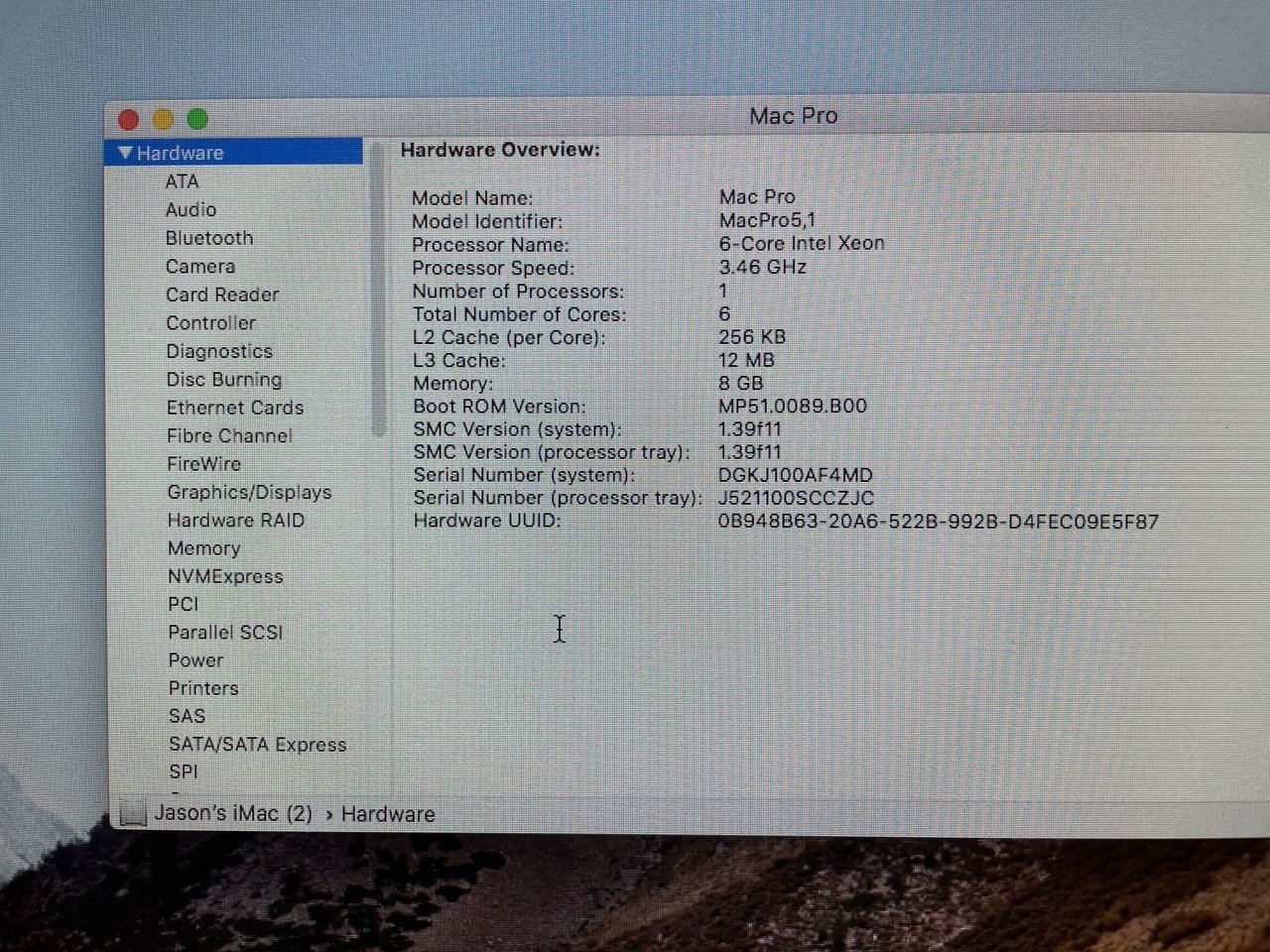Click the SMC Version (system) value
Image resolution: width=1270 pixels, height=952 pixels.
[x=749, y=429]
